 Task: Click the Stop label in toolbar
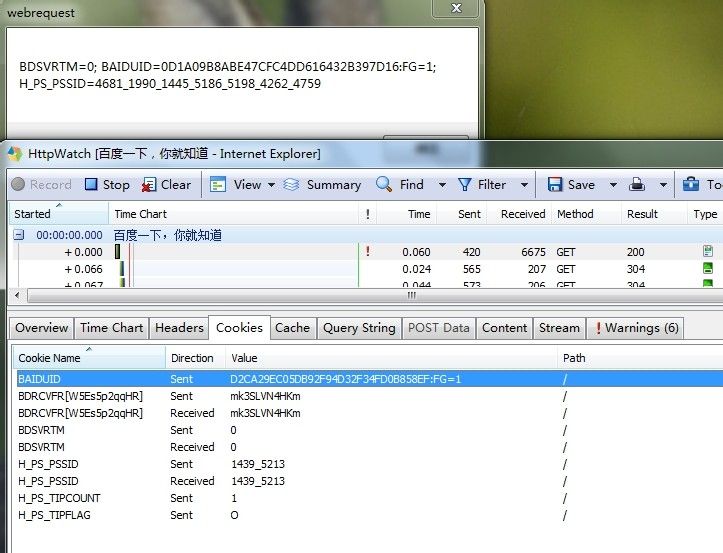click(116, 185)
